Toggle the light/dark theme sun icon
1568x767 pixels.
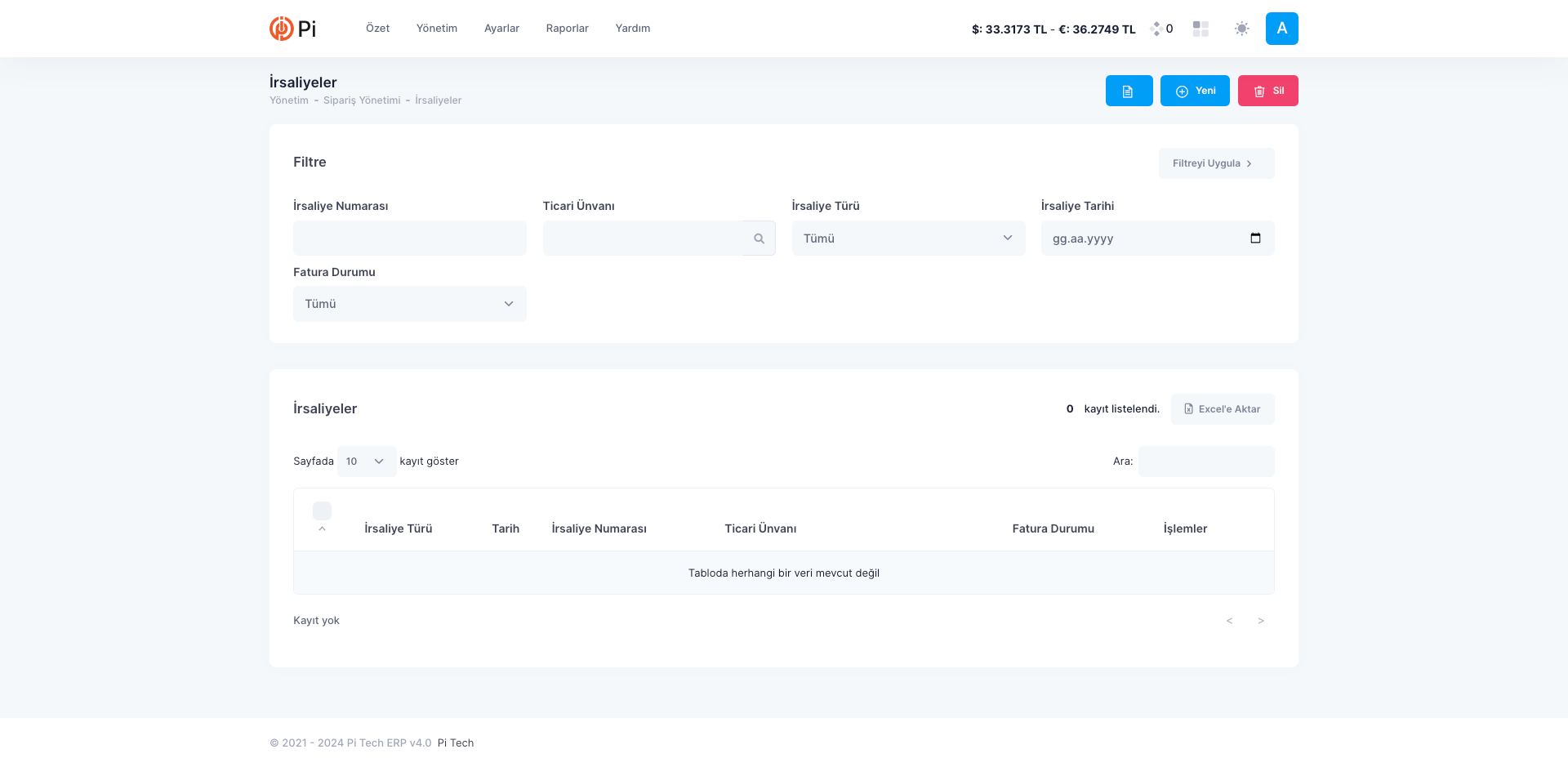[x=1241, y=29]
